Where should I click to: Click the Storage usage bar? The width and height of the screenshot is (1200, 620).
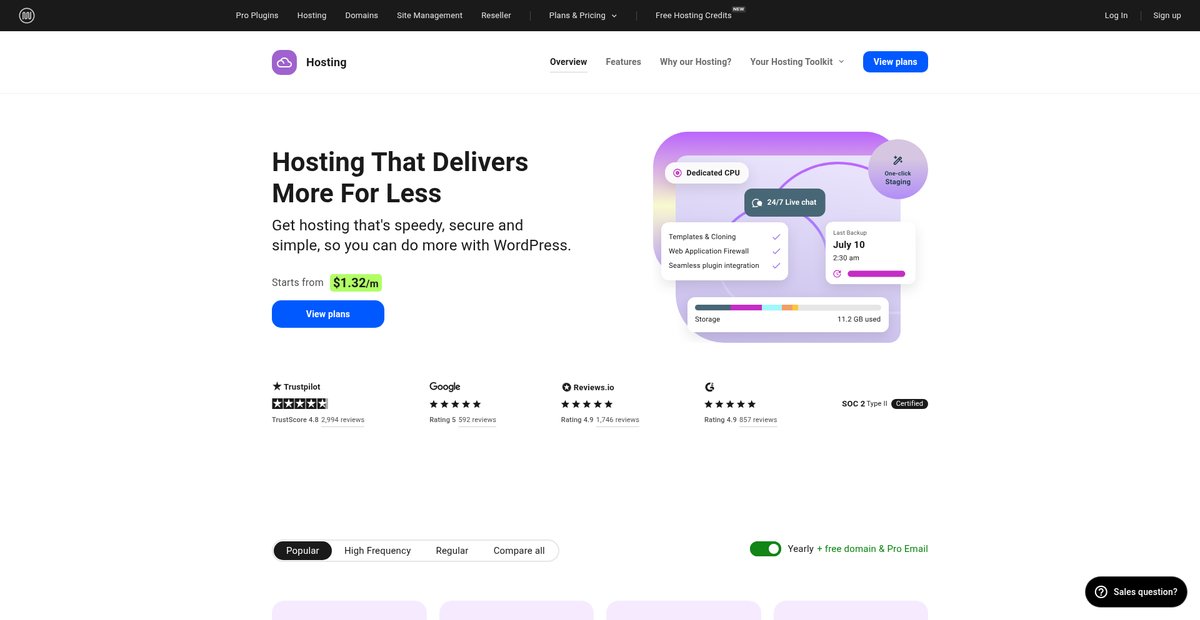pos(788,307)
